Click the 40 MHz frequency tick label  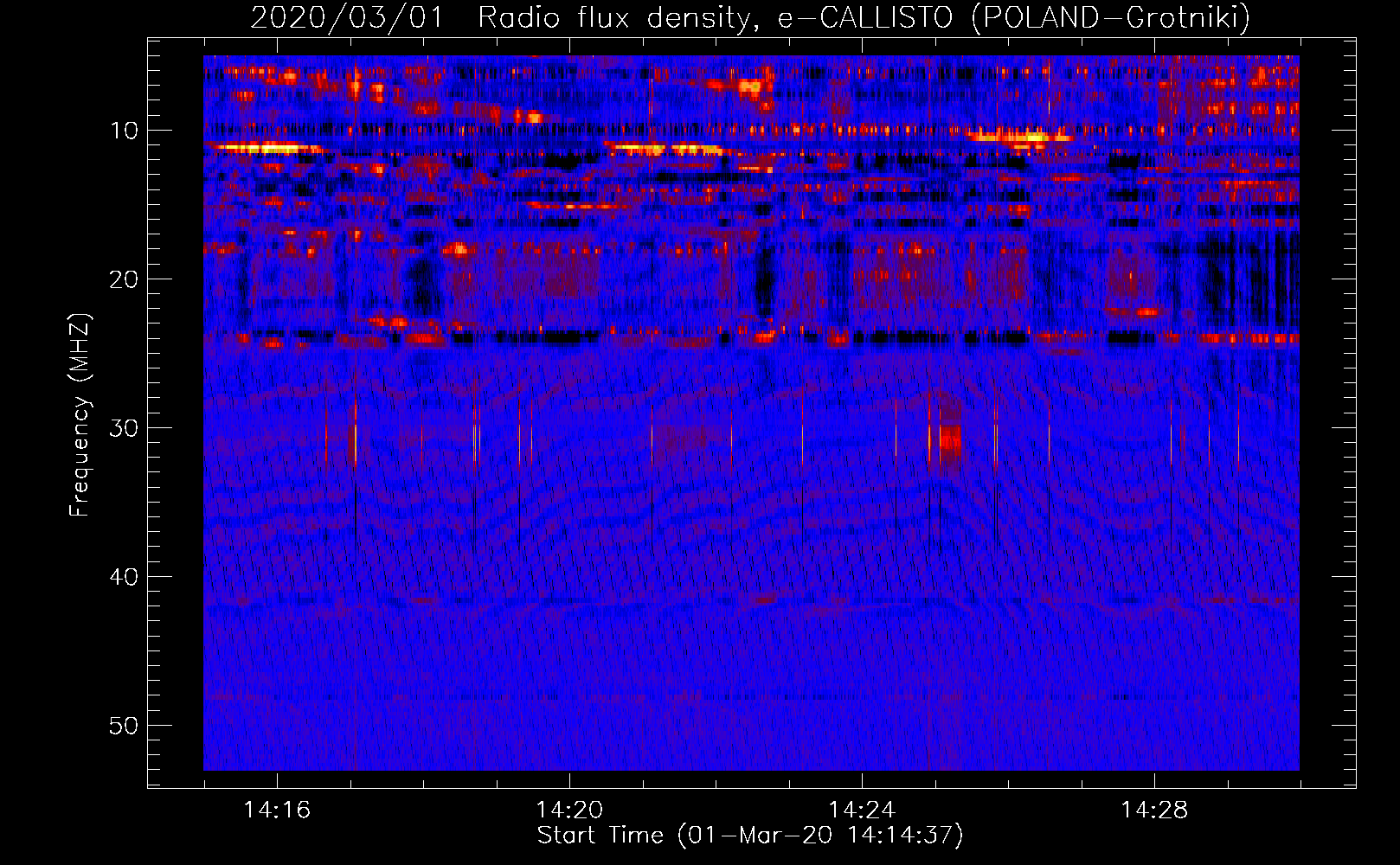click(125, 577)
